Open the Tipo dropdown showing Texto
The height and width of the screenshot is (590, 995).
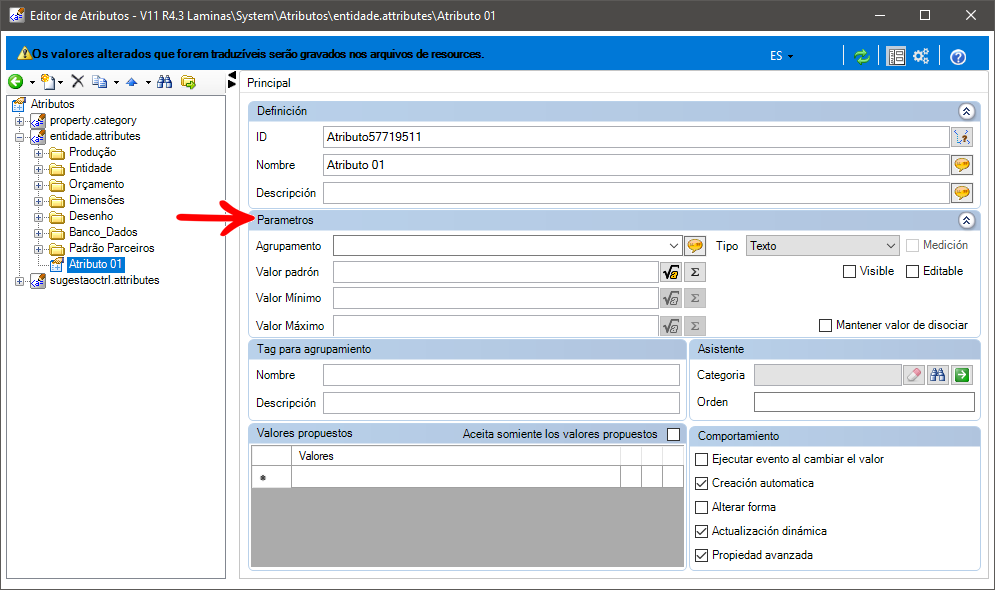click(823, 246)
